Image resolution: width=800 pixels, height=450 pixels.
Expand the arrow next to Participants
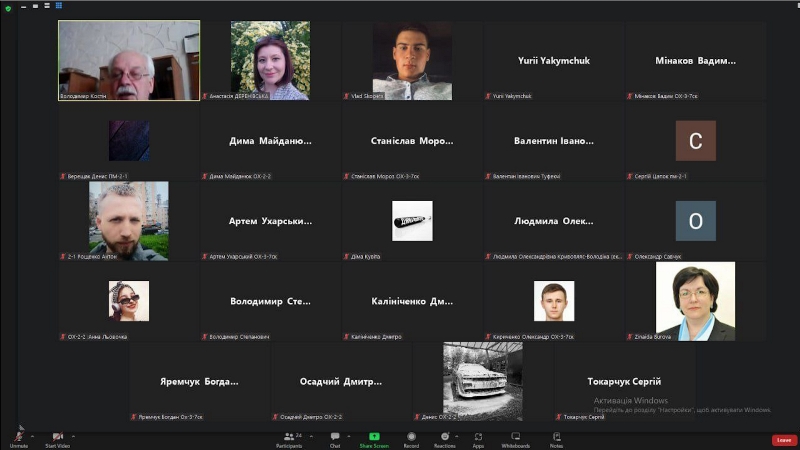[311, 437]
